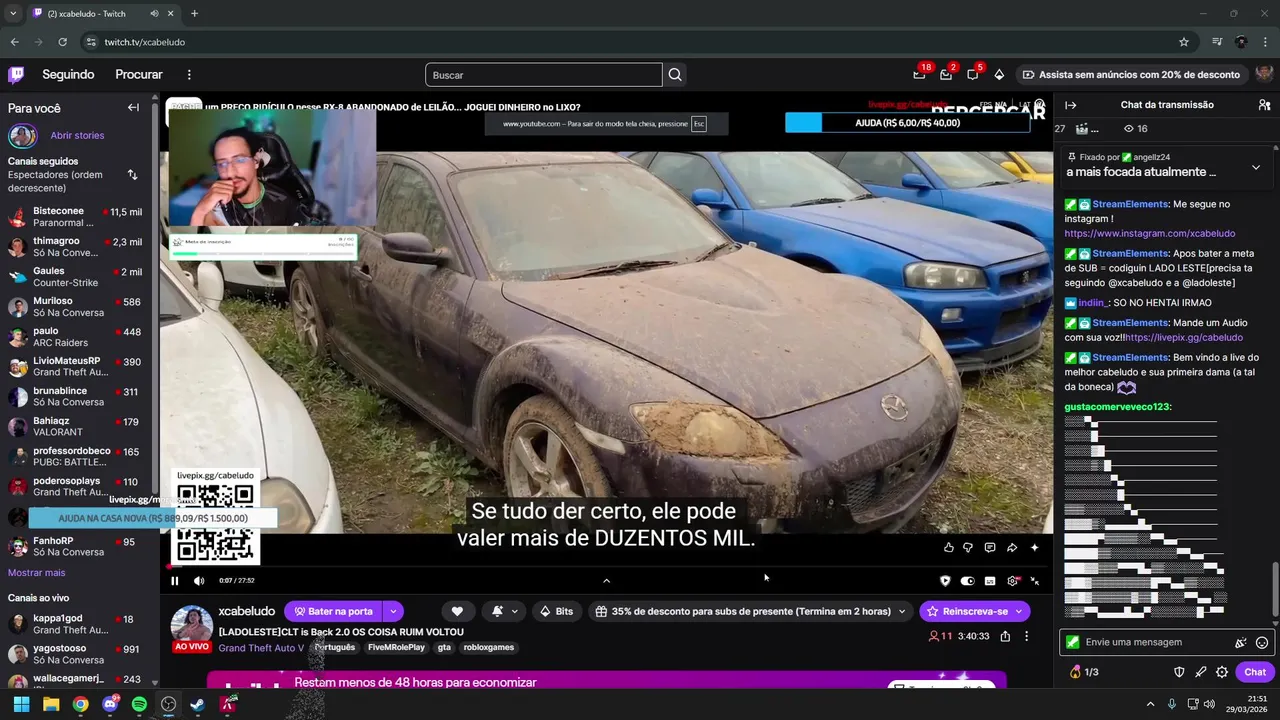
Task: Open the celebration effects icon in chat
Action: pos(1241,643)
